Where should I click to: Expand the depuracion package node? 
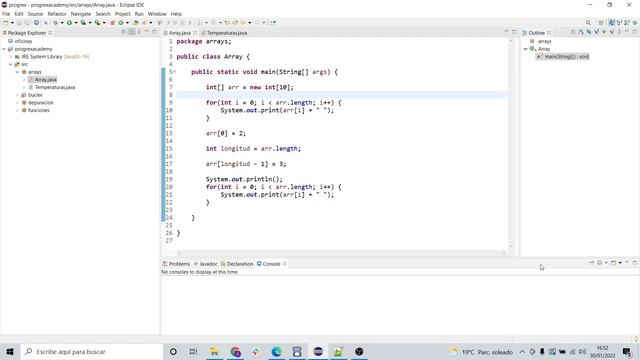[x=18, y=103]
